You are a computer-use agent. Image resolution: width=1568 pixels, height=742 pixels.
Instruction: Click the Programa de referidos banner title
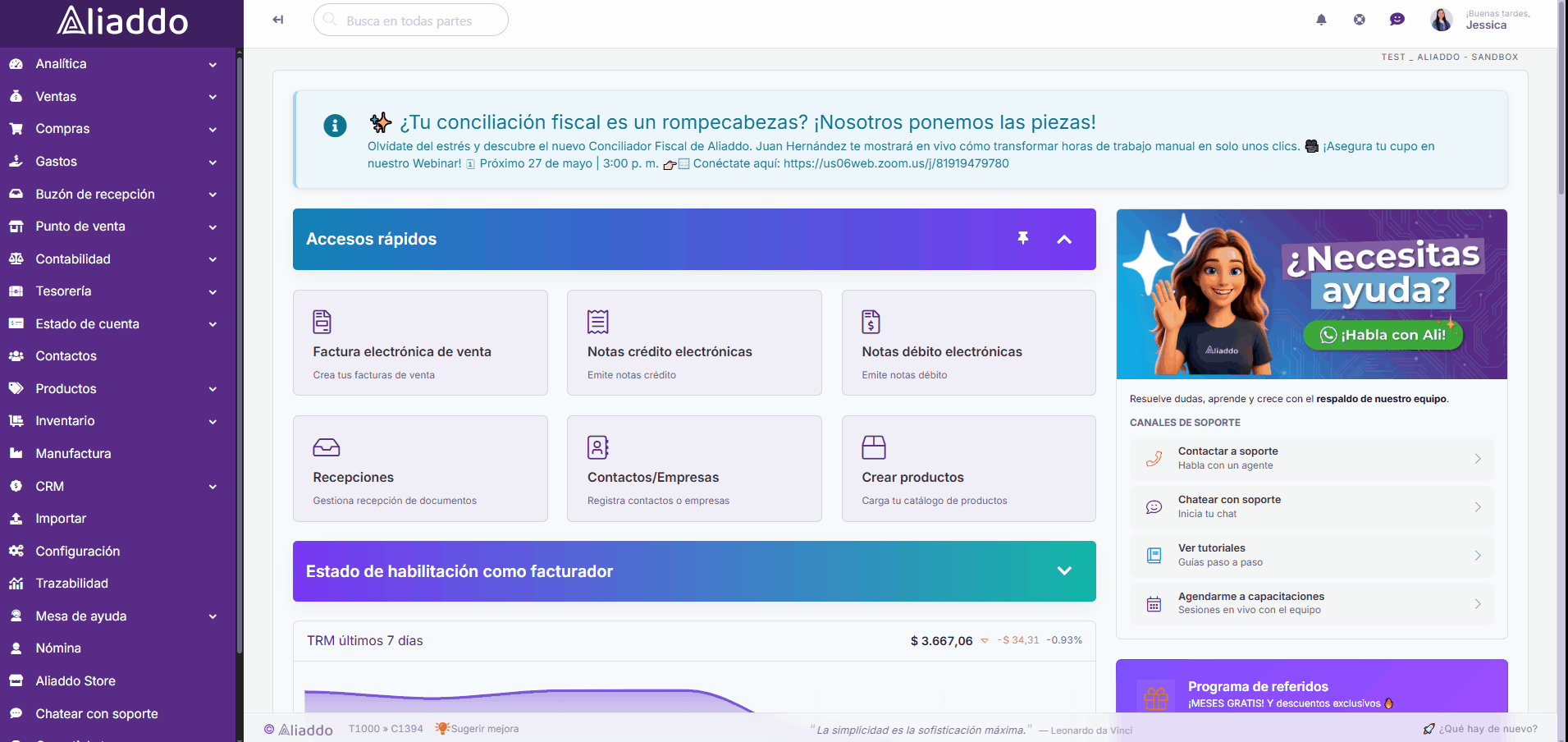(1258, 686)
